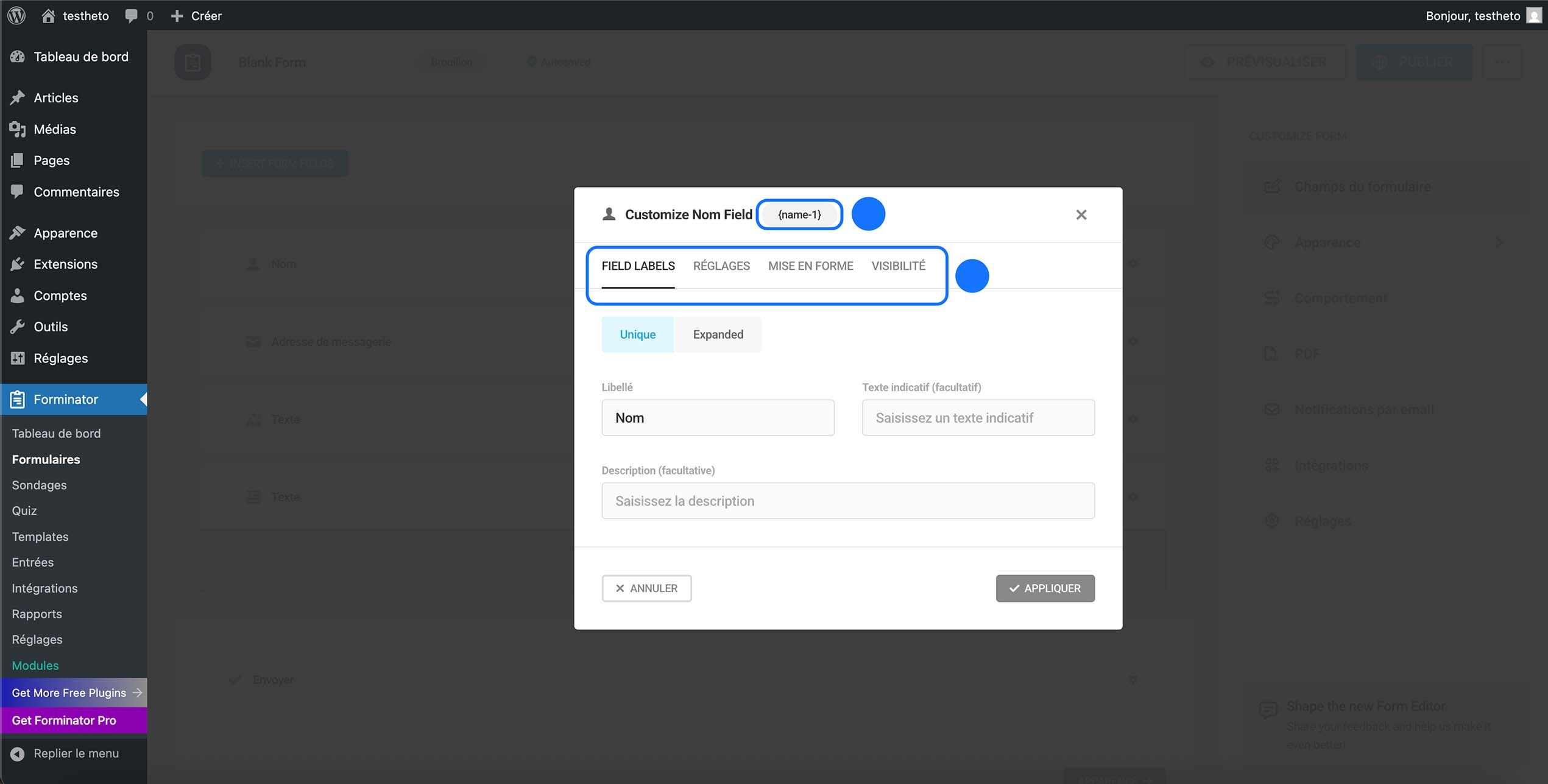Open the MISE EN FORME tab
1548x784 pixels.
pyautogui.click(x=811, y=266)
